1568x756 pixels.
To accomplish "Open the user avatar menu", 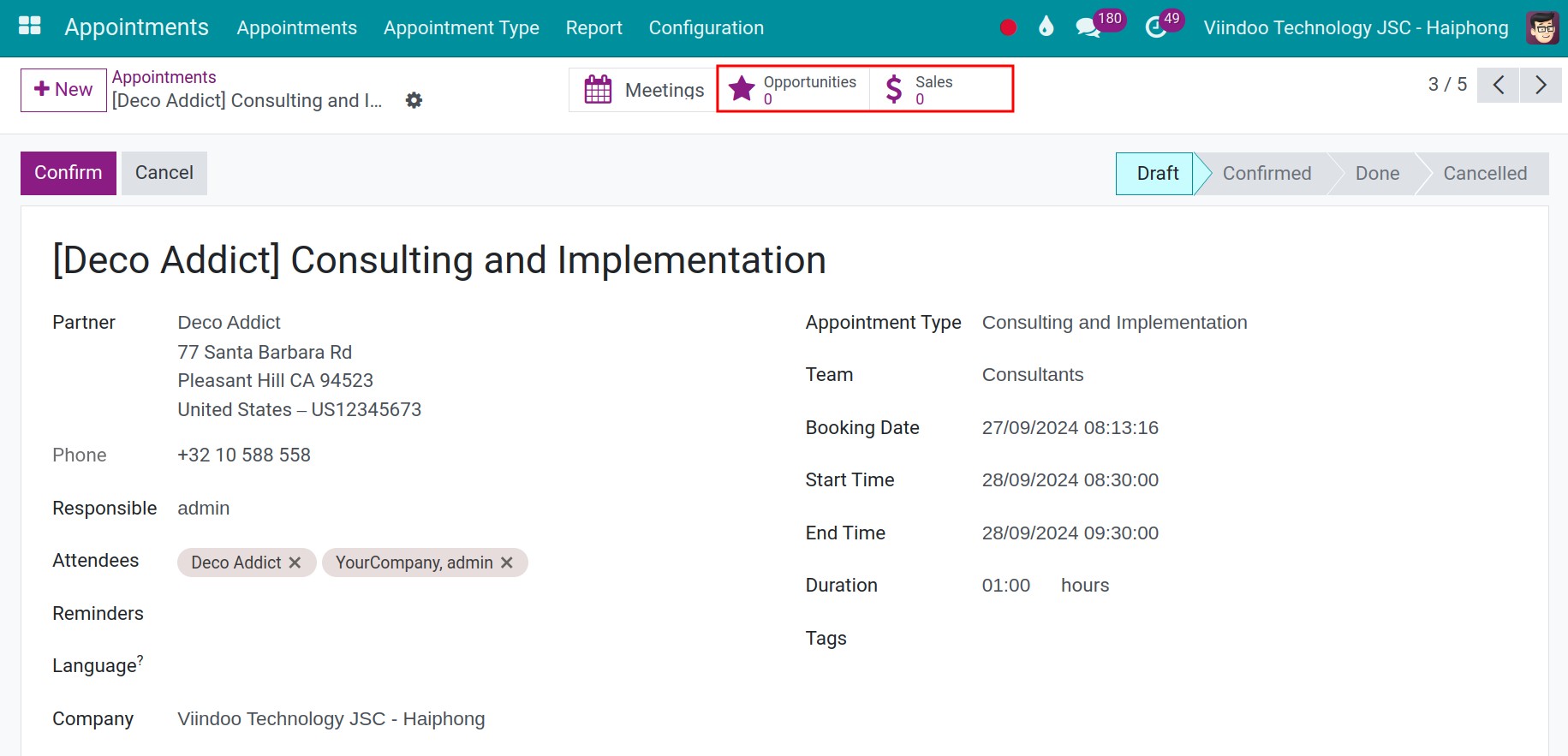I will (x=1542, y=27).
